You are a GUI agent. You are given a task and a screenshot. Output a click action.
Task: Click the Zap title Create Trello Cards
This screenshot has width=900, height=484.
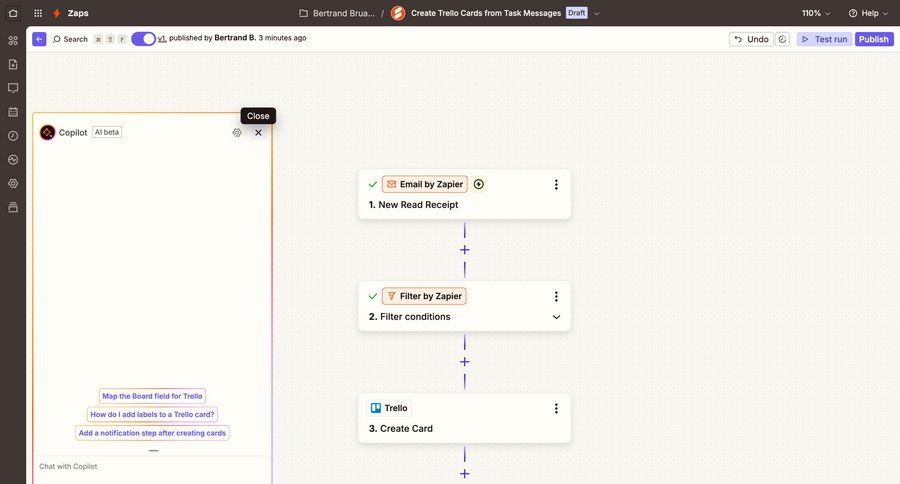pyautogui.click(x=486, y=13)
